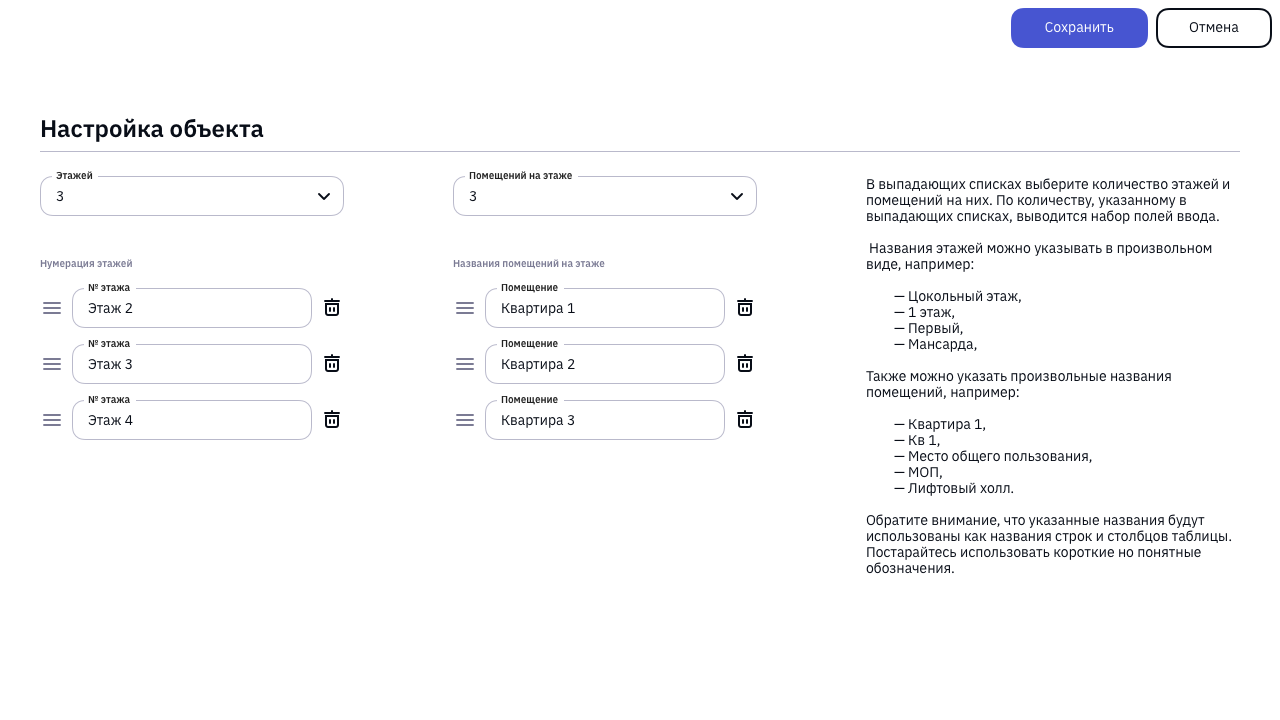The width and height of the screenshot is (1280, 720).
Task: Delete the Этаж 4 row
Action: [332, 420]
